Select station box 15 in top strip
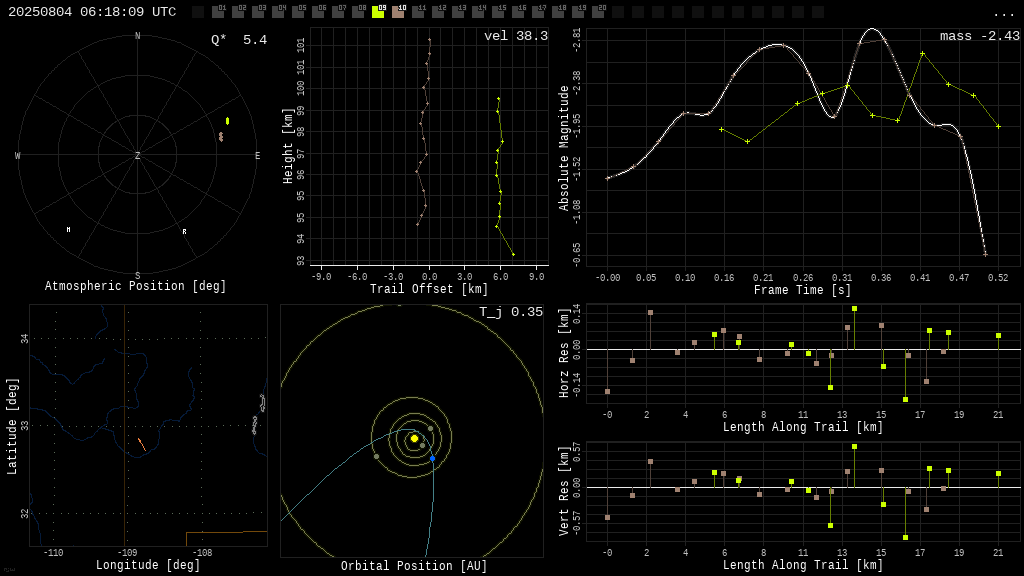Screen dimensions: 1024x576 [x=498, y=12]
